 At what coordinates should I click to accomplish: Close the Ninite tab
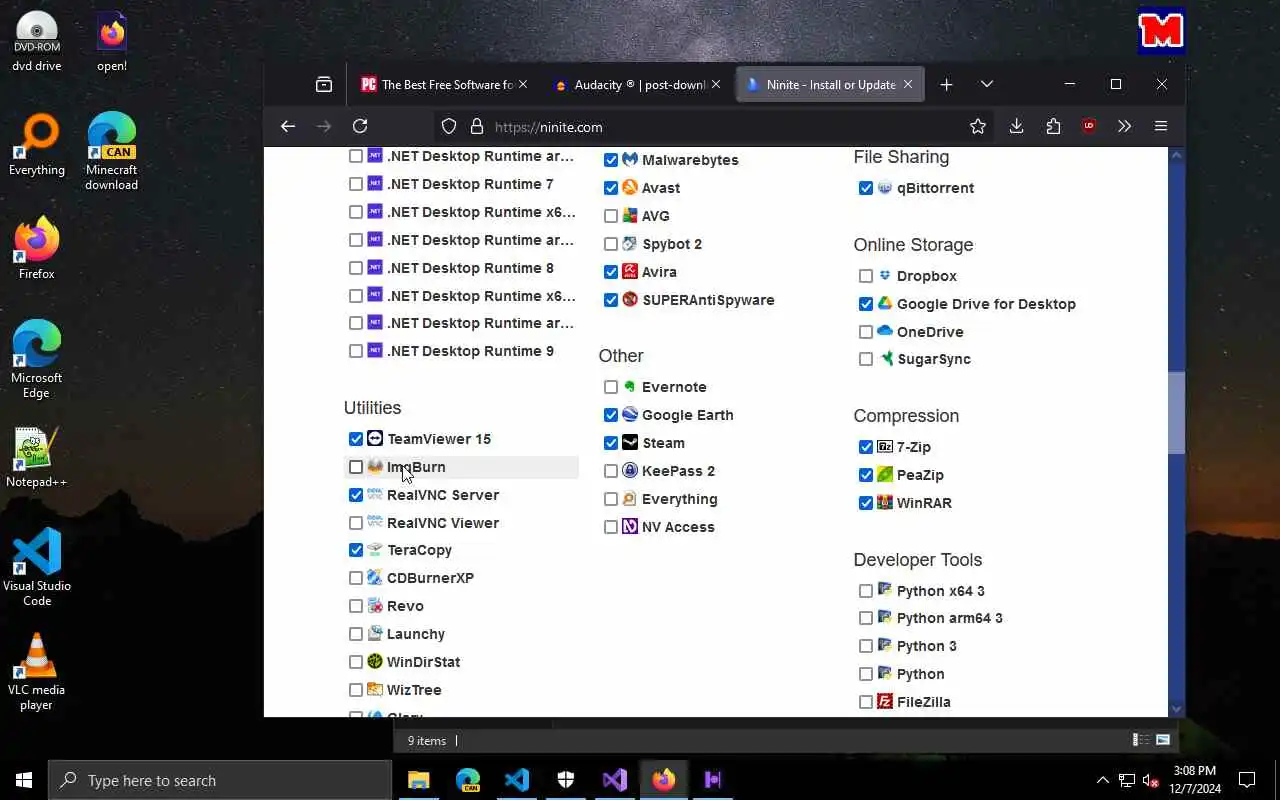point(908,85)
